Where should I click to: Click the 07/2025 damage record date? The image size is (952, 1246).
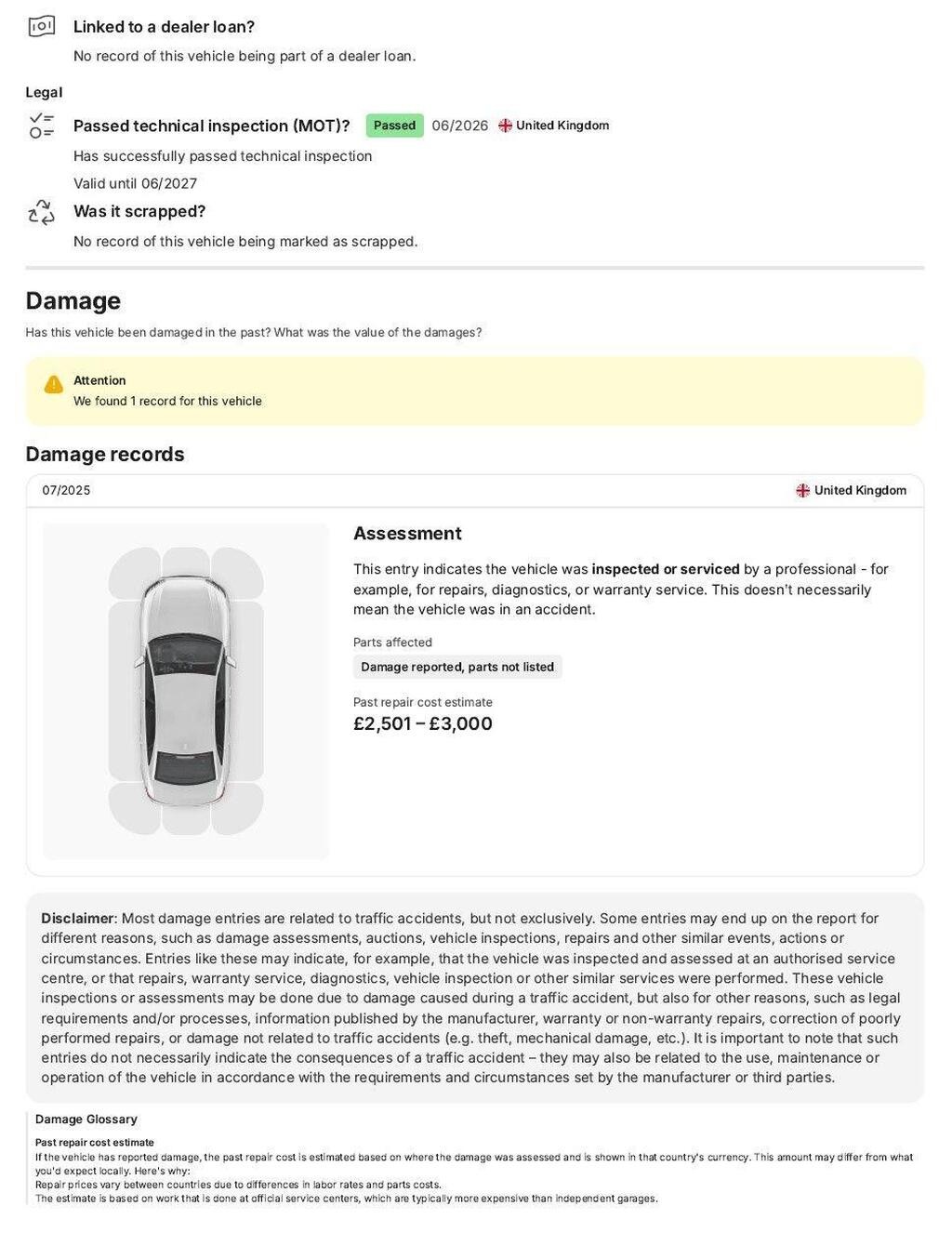click(x=66, y=490)
